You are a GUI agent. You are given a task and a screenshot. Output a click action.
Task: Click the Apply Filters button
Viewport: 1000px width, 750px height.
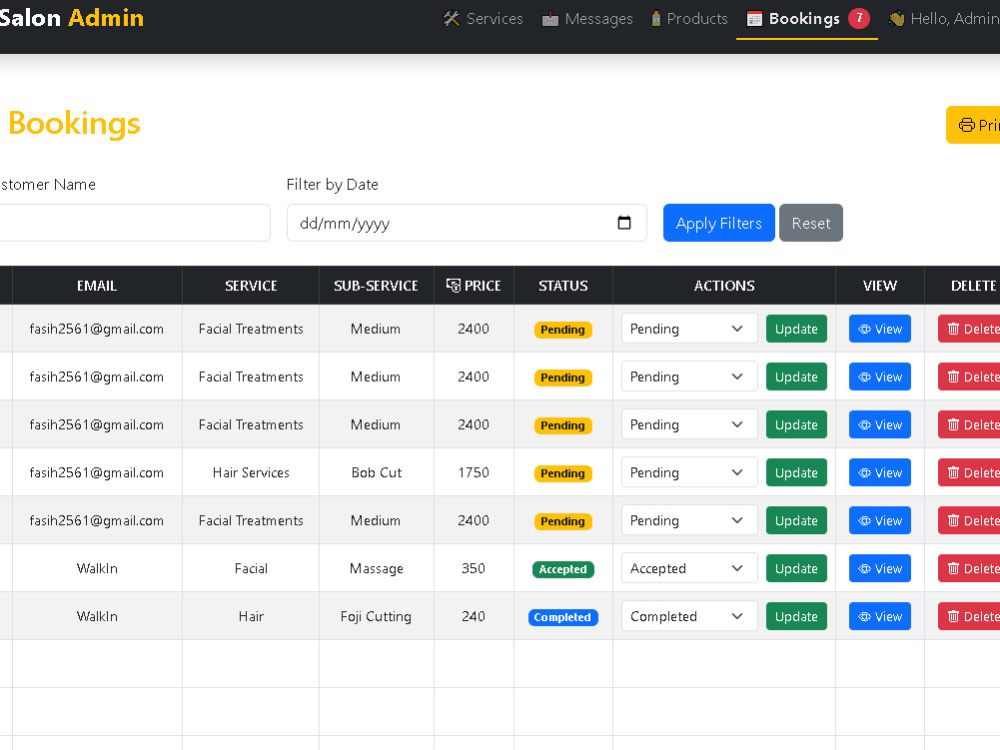[719, 223]
